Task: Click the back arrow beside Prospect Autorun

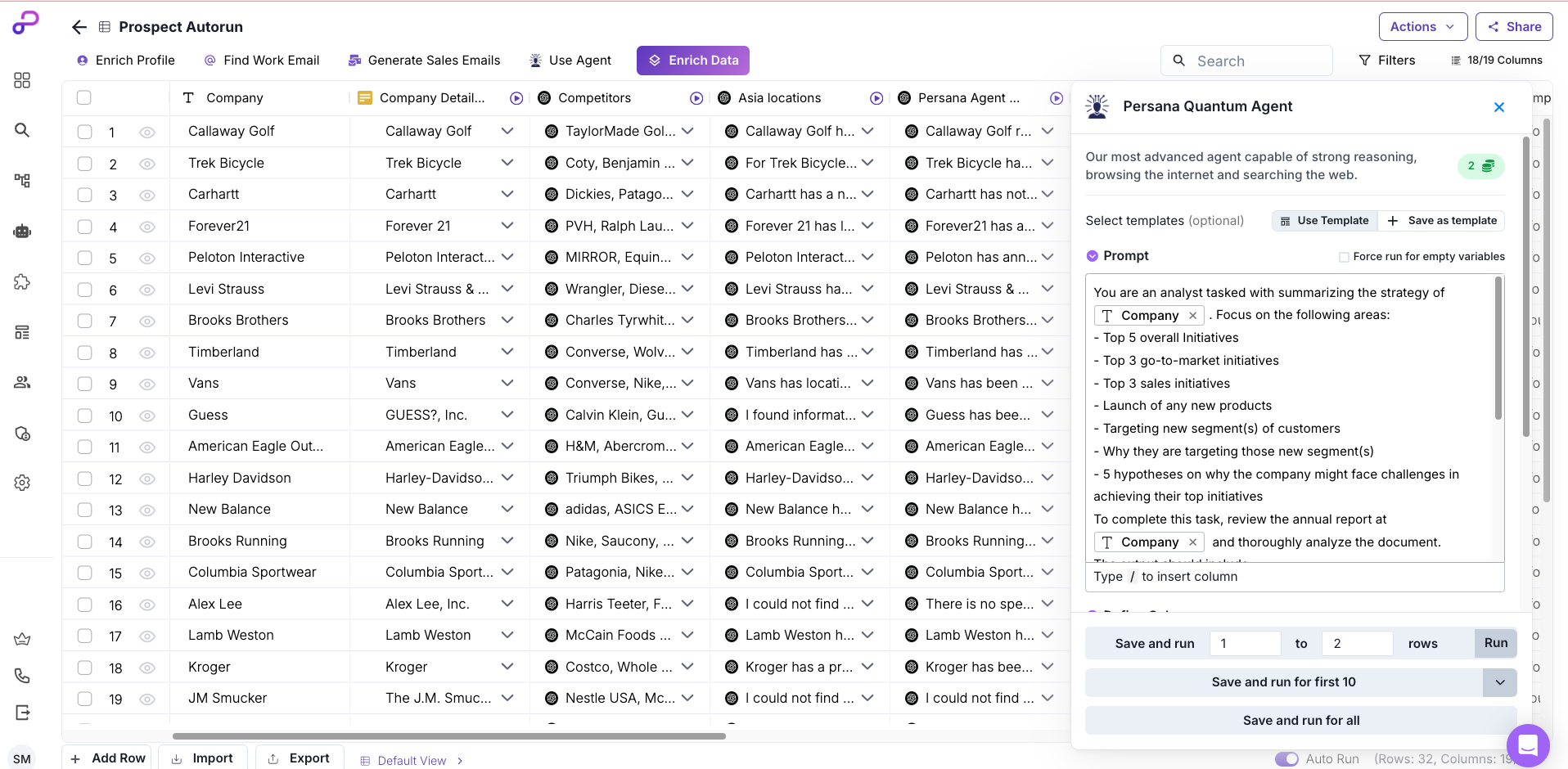Action: [x=79, y=27]
